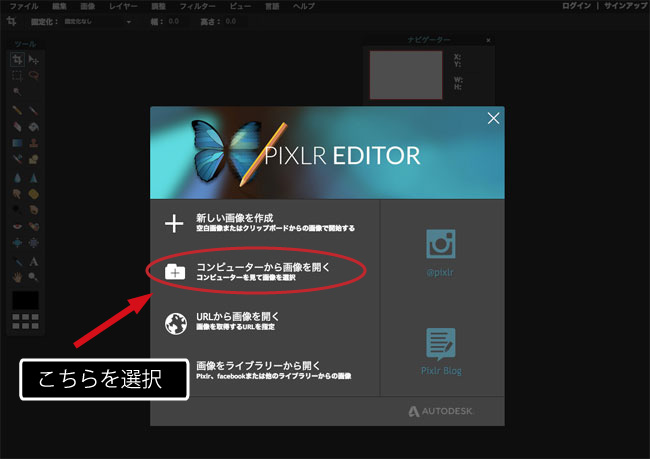Select the Sponge tool
Viewport: 650px width, 459px height.
pos(34,194)
